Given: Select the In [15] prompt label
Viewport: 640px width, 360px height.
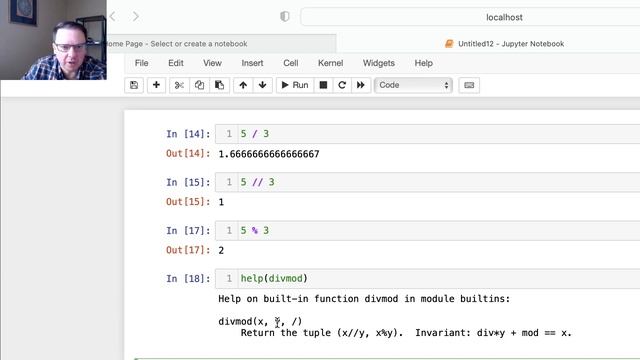Looking at the screenshot, I should click(x=188, y=182).
